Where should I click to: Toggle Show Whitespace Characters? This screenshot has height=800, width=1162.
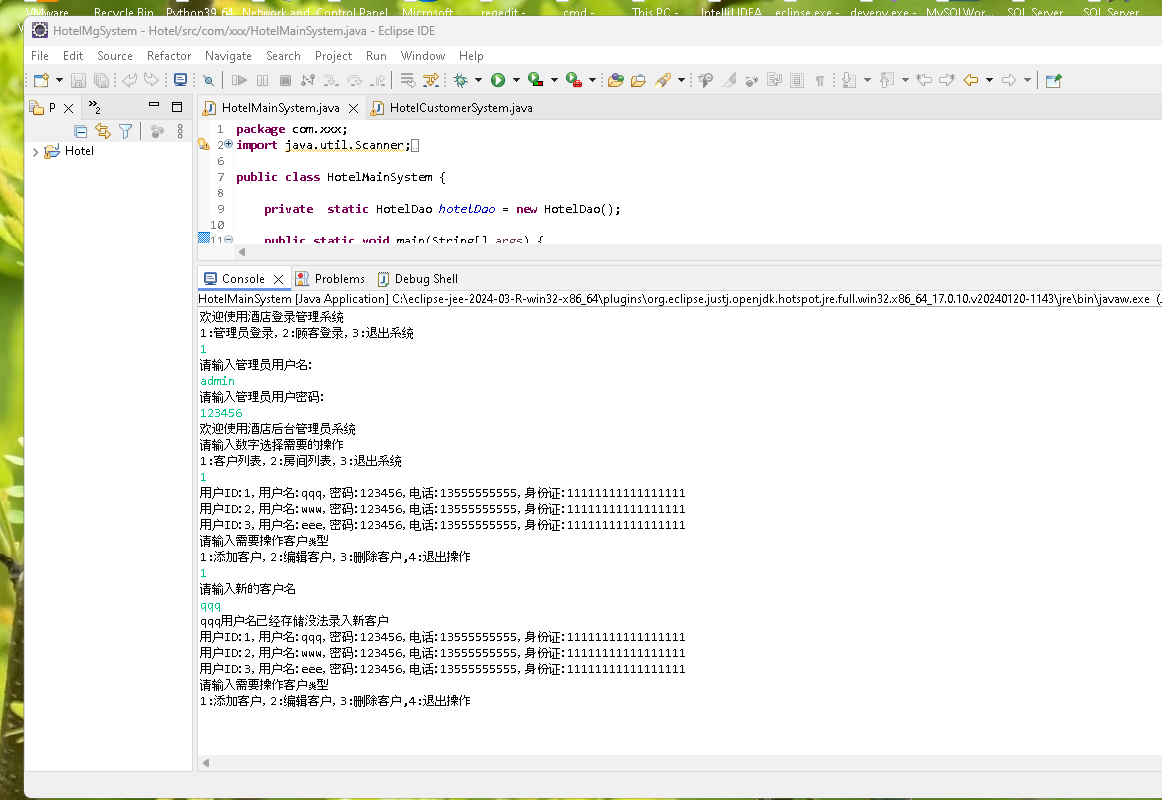(818, 79)
